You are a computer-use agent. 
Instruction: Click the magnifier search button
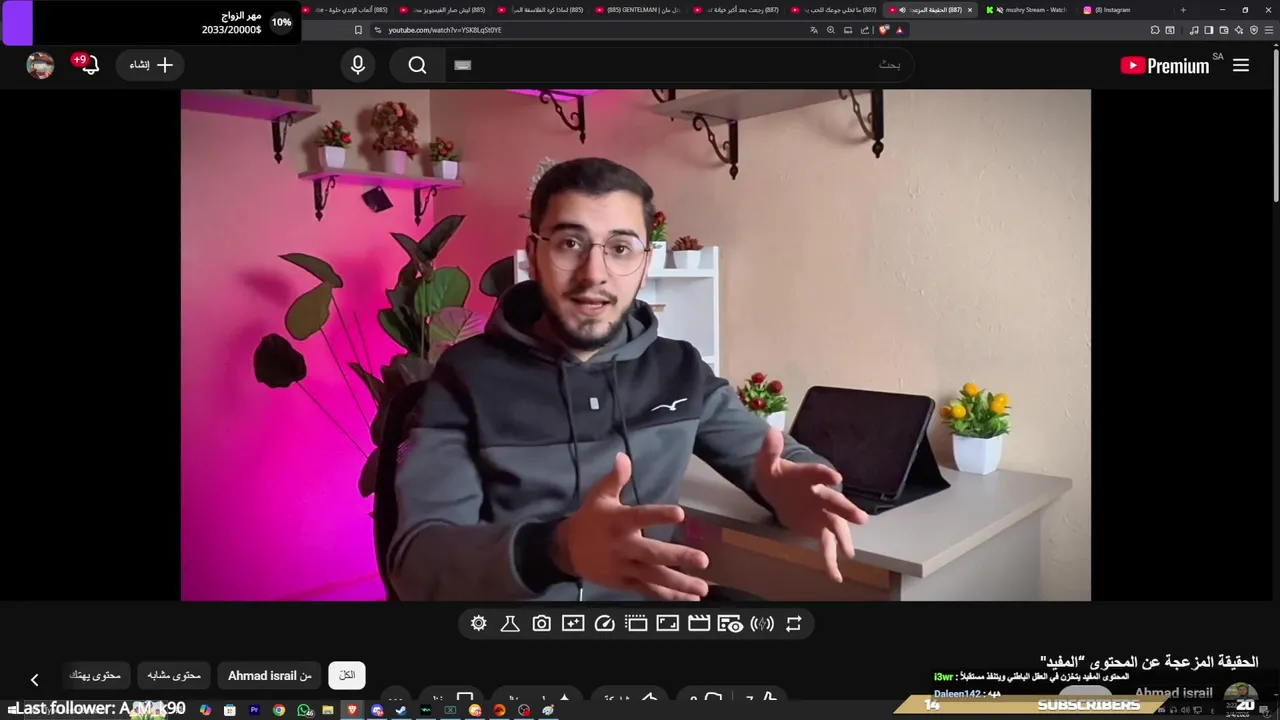click(418, 65)
